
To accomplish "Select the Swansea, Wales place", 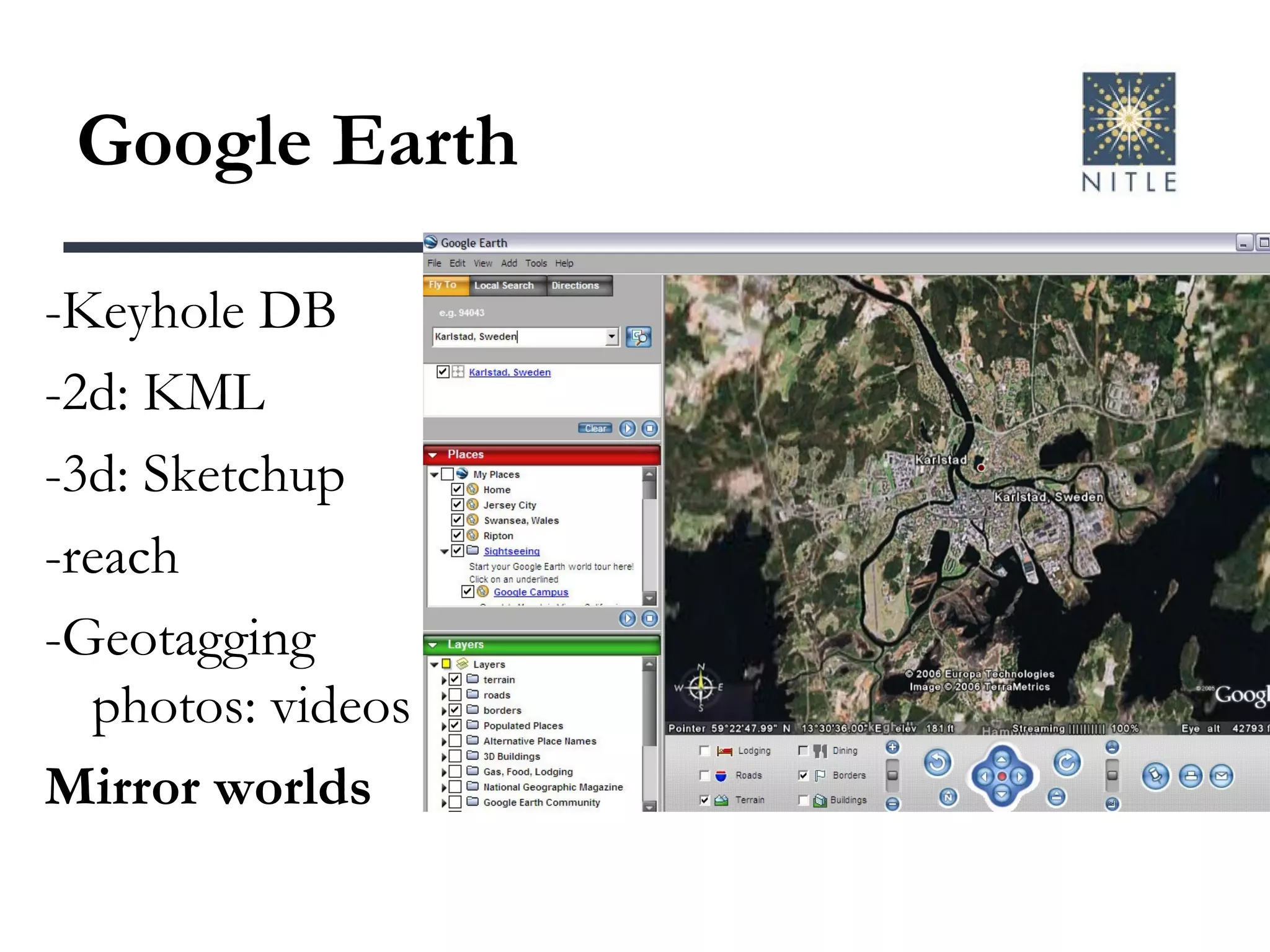I will 521,521.
